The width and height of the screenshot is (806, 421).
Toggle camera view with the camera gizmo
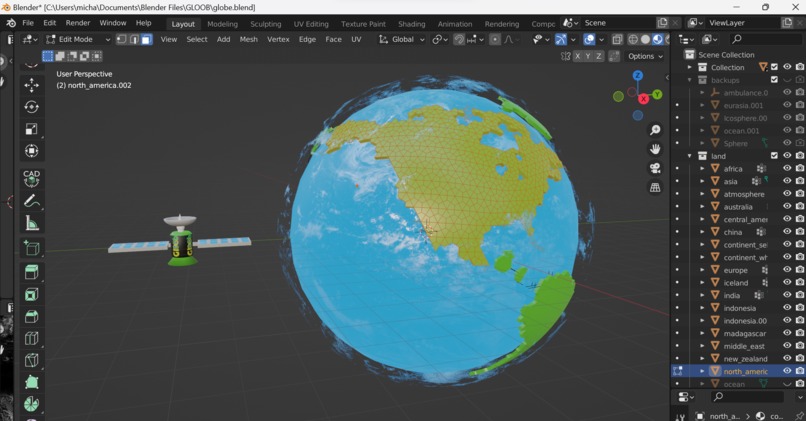[x=655, y=168]
